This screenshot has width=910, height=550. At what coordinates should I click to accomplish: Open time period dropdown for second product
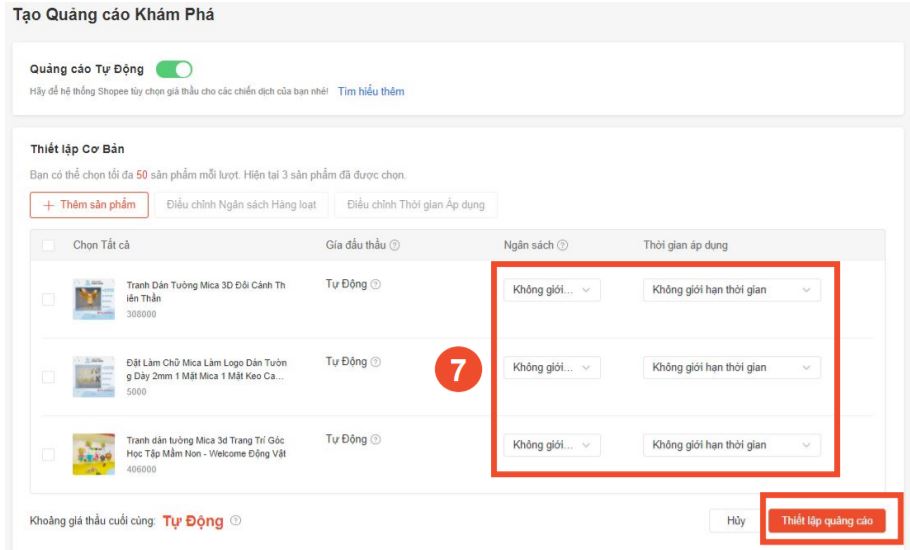coord(731,367)
